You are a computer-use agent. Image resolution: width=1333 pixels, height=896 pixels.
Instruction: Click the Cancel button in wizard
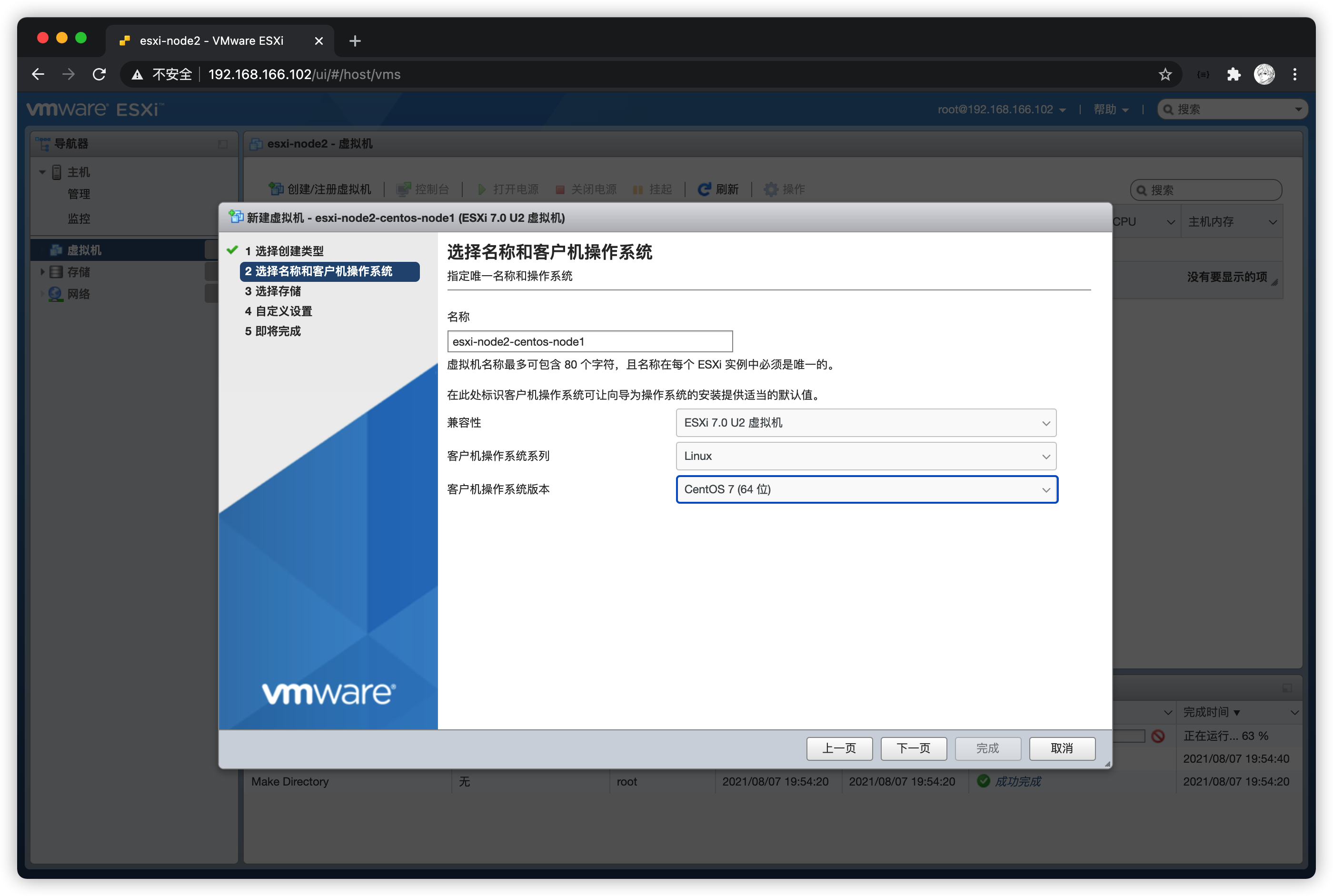1062,748
